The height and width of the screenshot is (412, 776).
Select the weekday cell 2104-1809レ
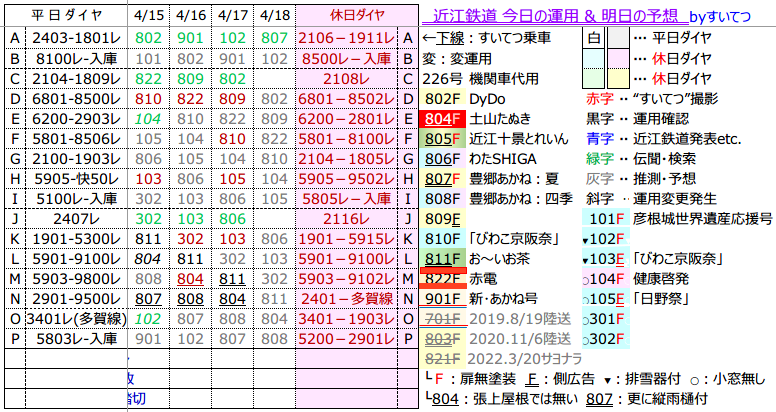(x=76, y=78)
